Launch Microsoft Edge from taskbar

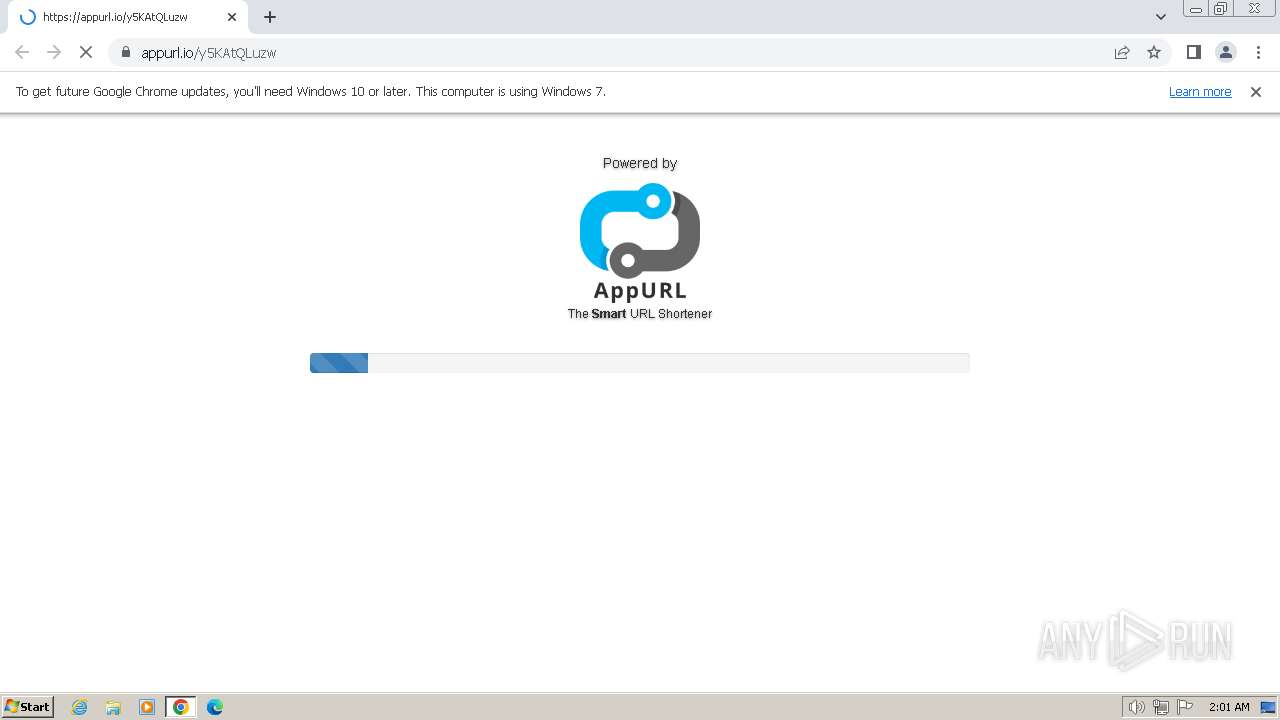coord(215,707)
